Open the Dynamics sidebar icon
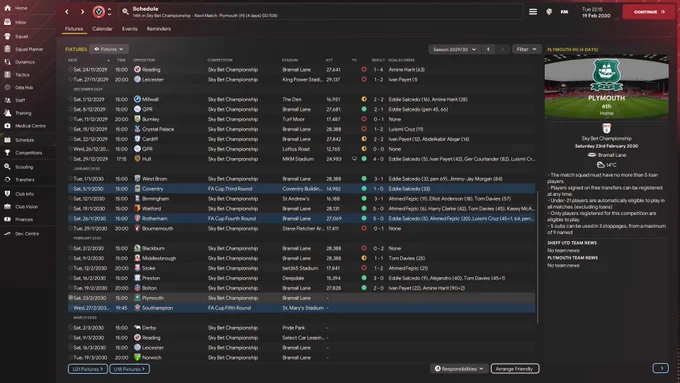The height and width of the screenshot is (383, 680). tap(7, 62)
